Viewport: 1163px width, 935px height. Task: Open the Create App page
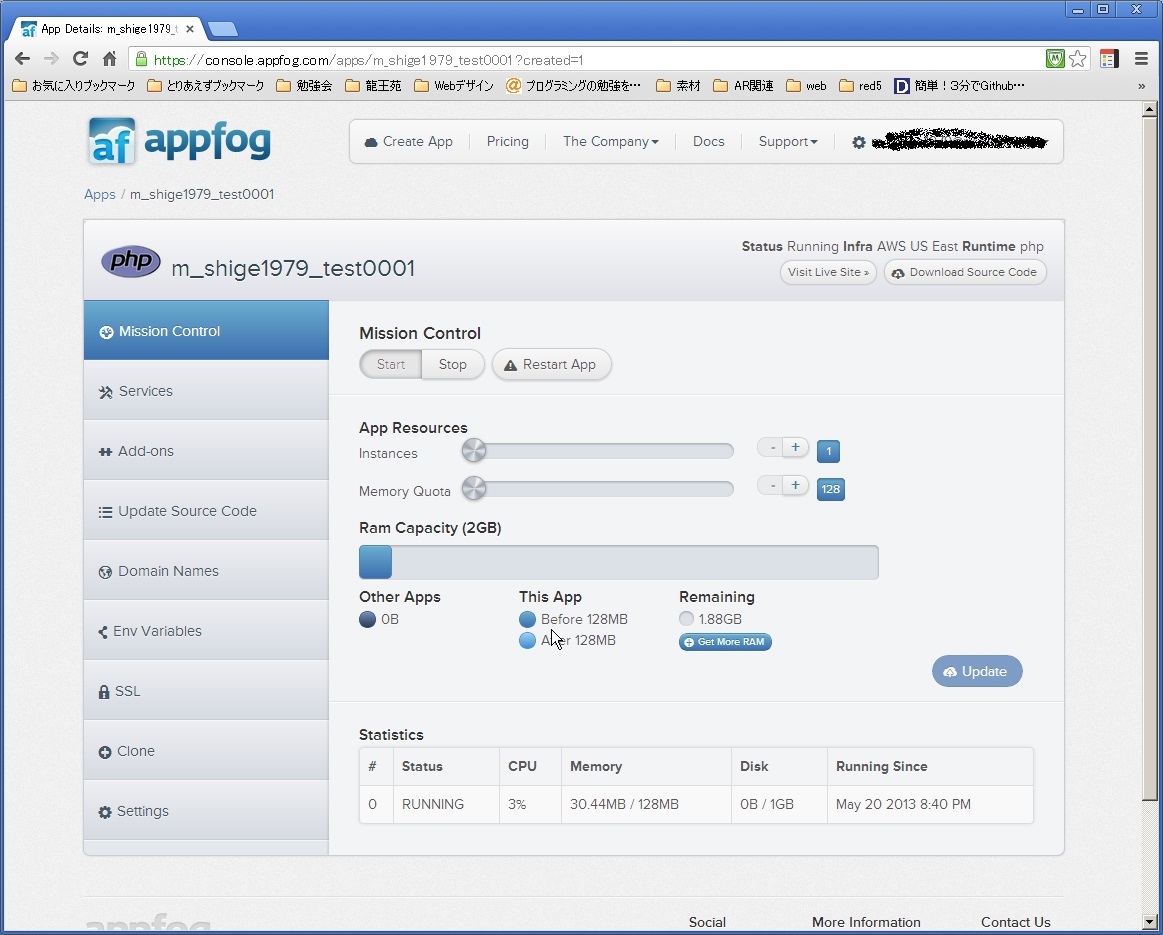coord(409,142)
